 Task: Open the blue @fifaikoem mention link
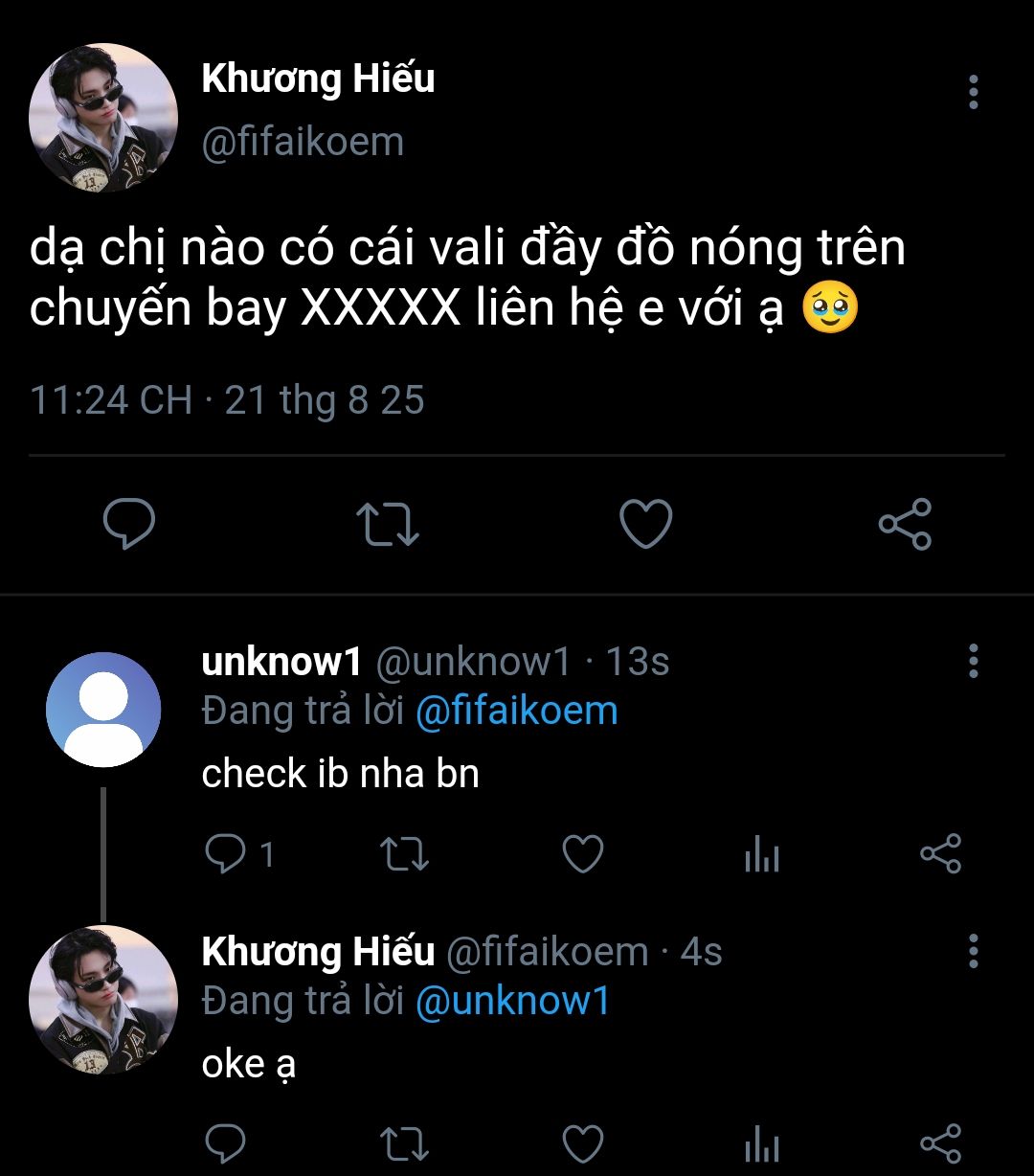coord(517,712)
